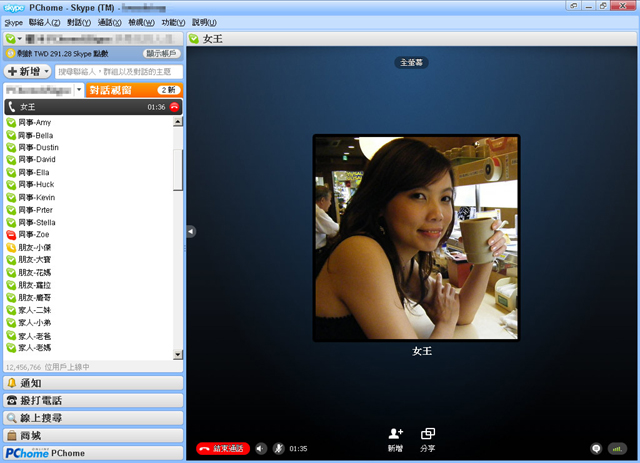This screenshot has height=463, width=640.
Task: Focus the contact search input field
Action: click(119, 72)
